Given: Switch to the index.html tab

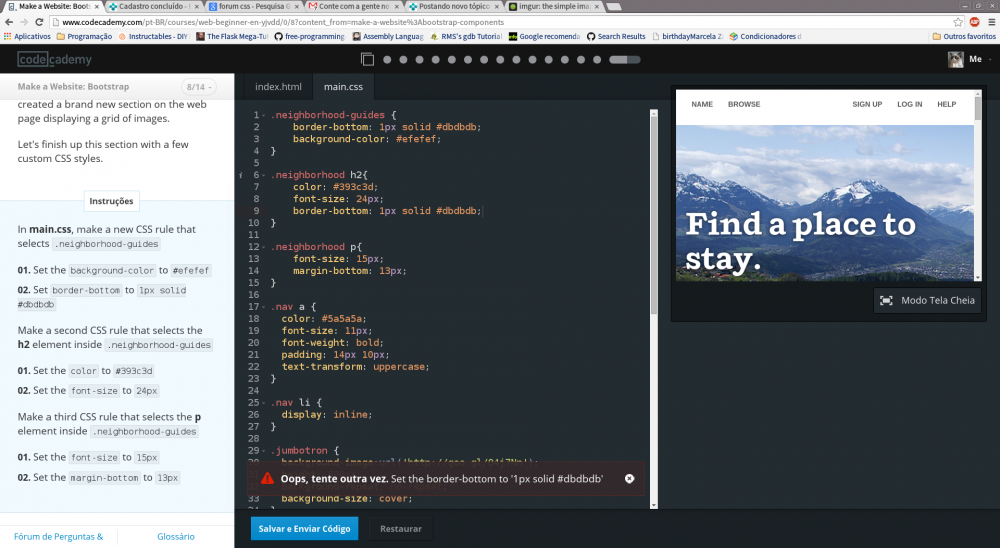Looking at the screenshot, I should coord(278,87).
